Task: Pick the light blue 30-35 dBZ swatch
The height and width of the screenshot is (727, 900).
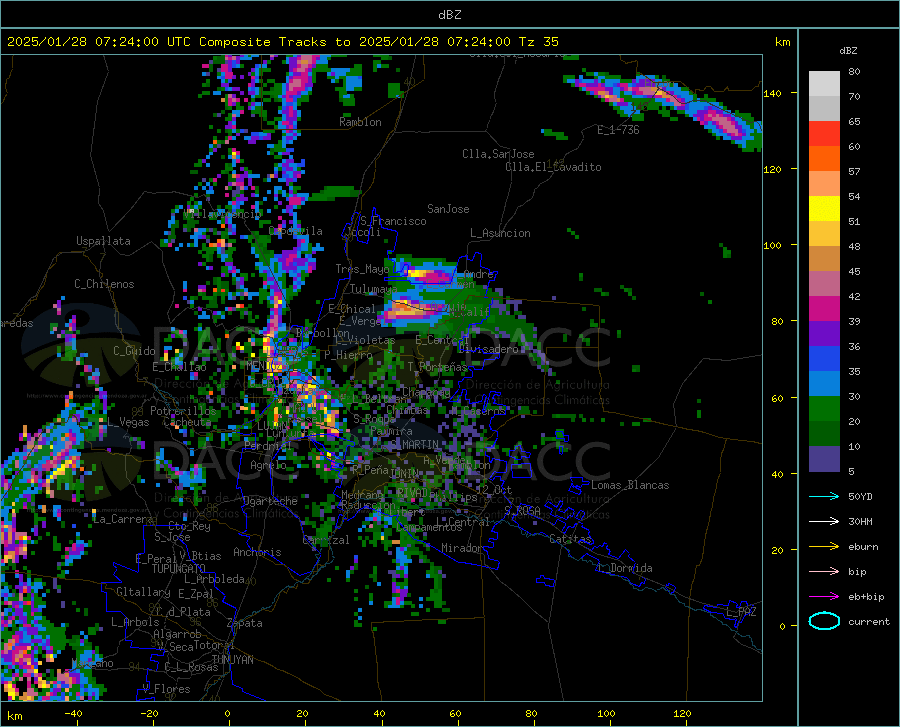Action: pos(824,384)
